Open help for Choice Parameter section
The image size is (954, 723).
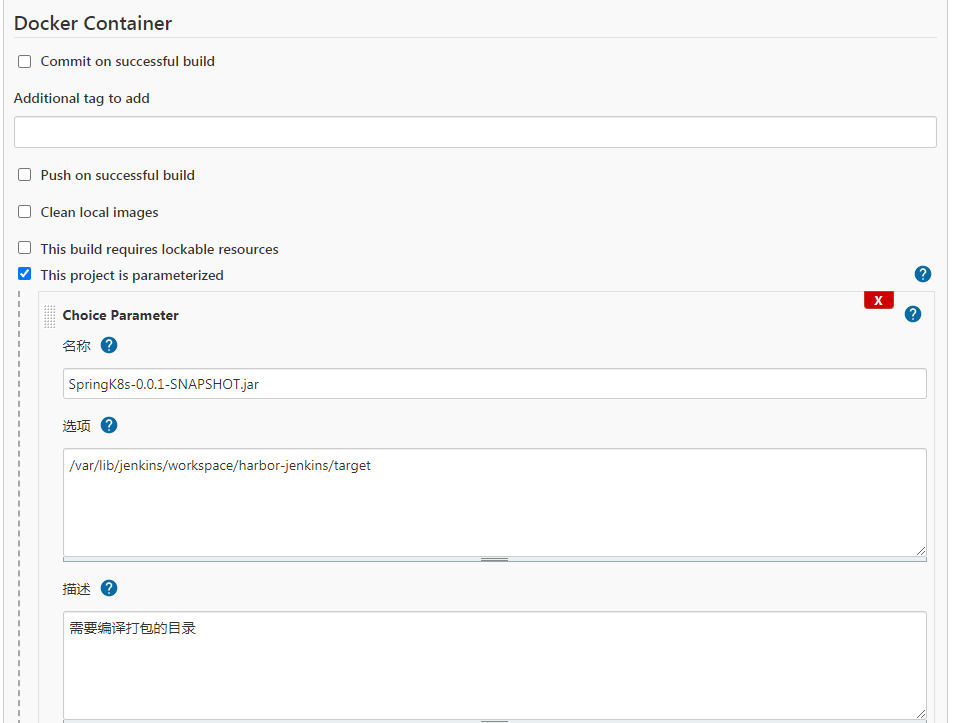pos(912,314)
